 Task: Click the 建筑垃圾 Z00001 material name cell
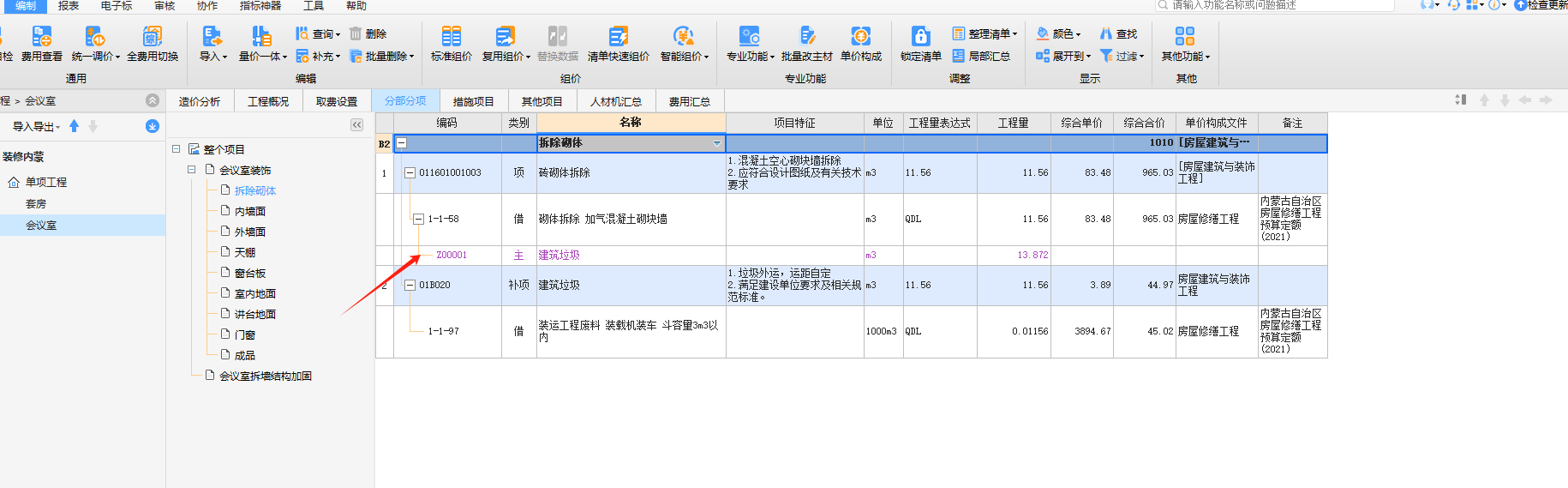pyautogui.click(x=631, y=255)
